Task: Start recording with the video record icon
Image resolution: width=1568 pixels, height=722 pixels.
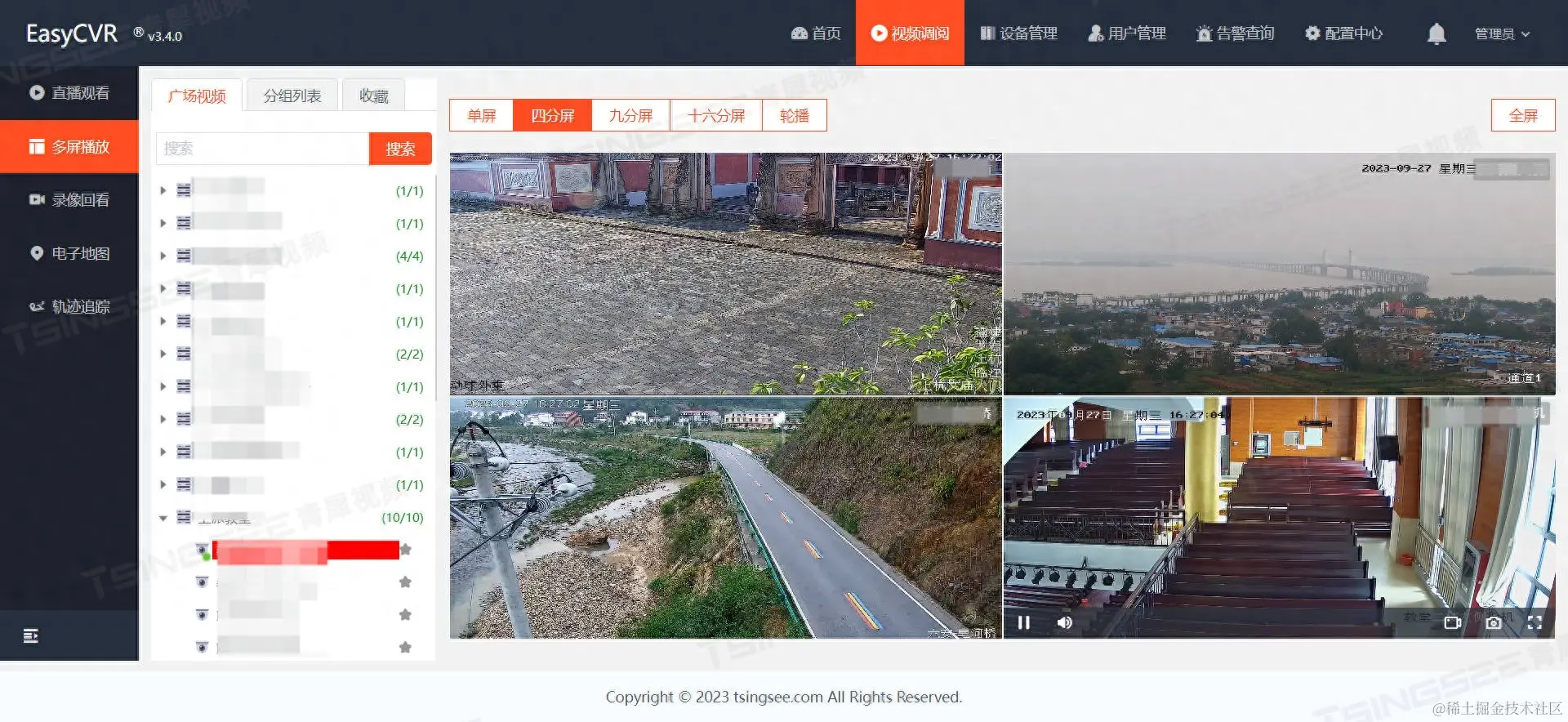Action: coord(1452,622)
